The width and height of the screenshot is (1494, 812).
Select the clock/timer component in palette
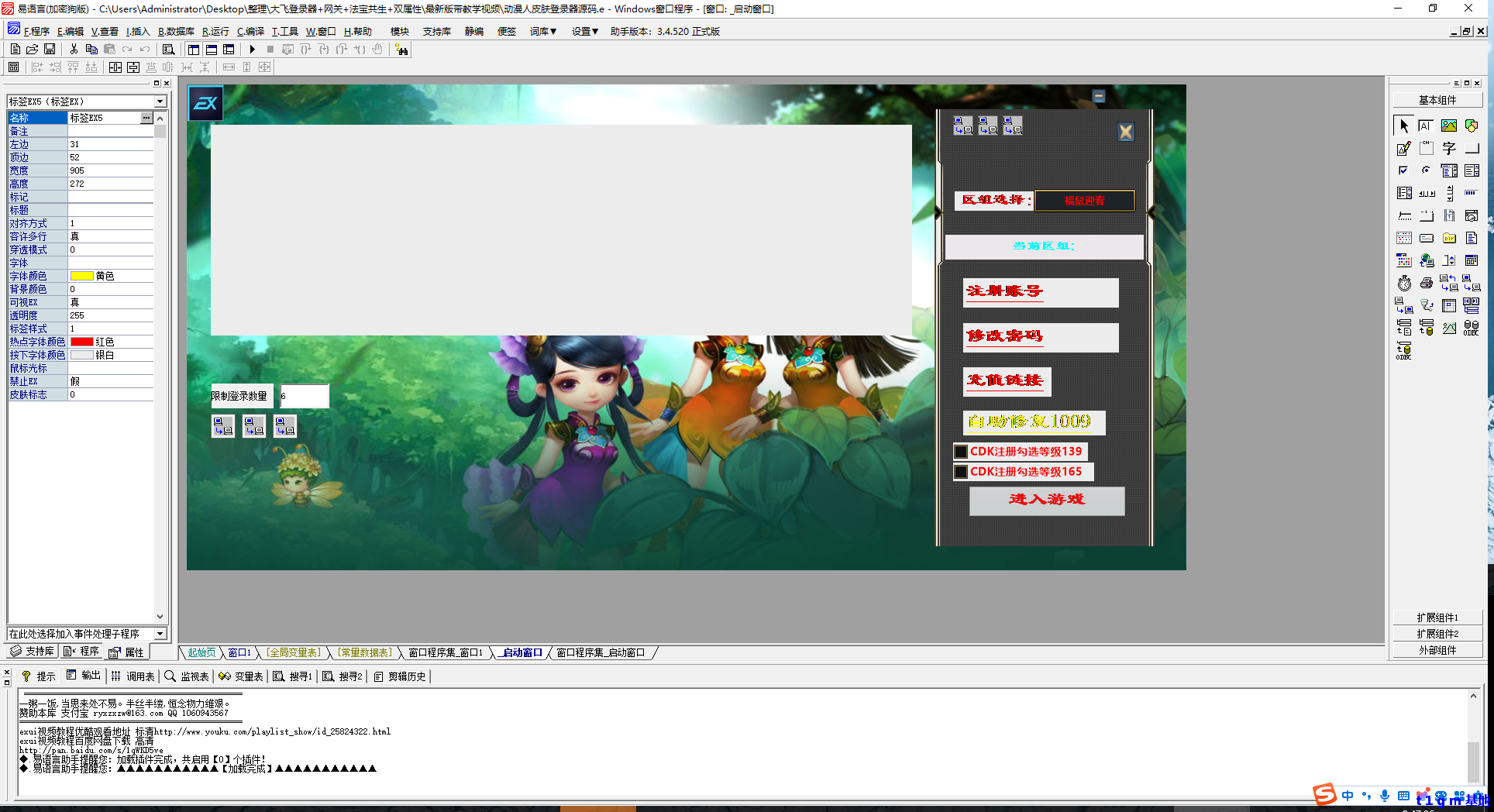(x=1403, y=282)
